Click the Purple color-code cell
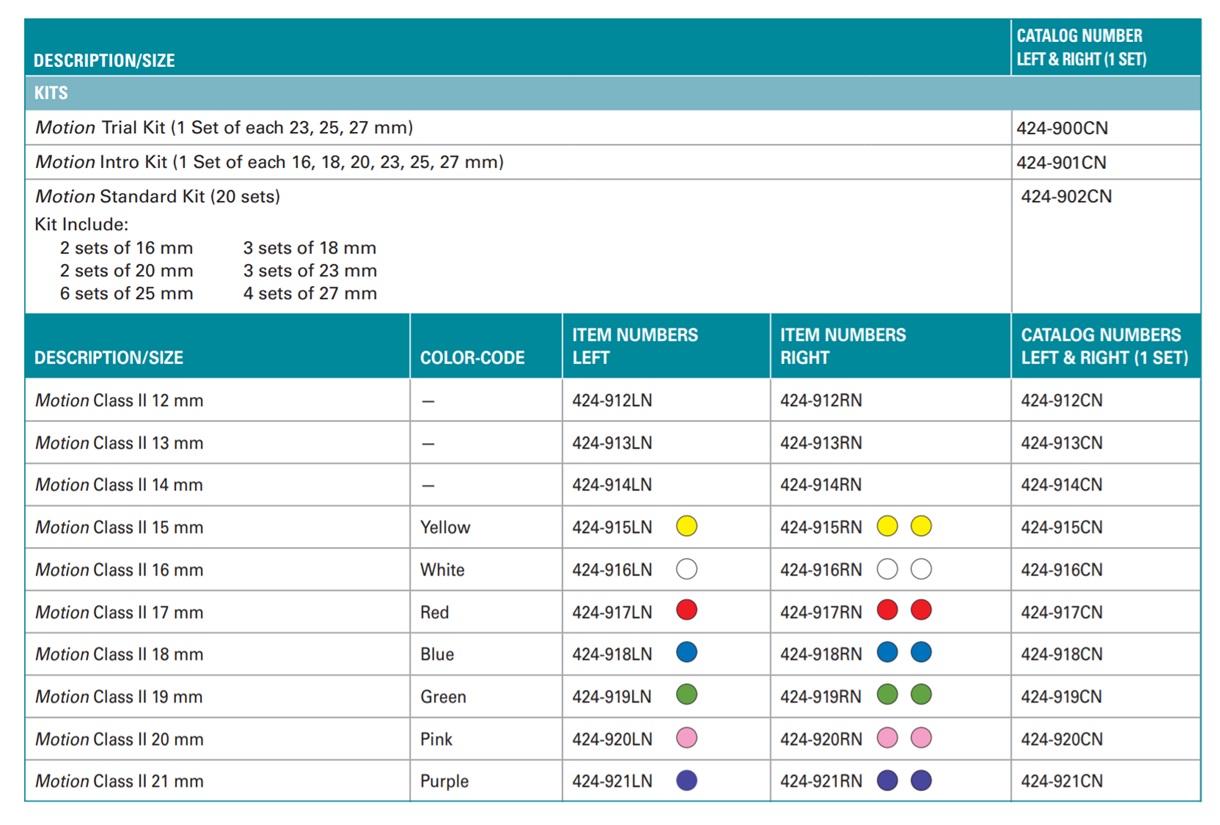 (x=444, y=781)
